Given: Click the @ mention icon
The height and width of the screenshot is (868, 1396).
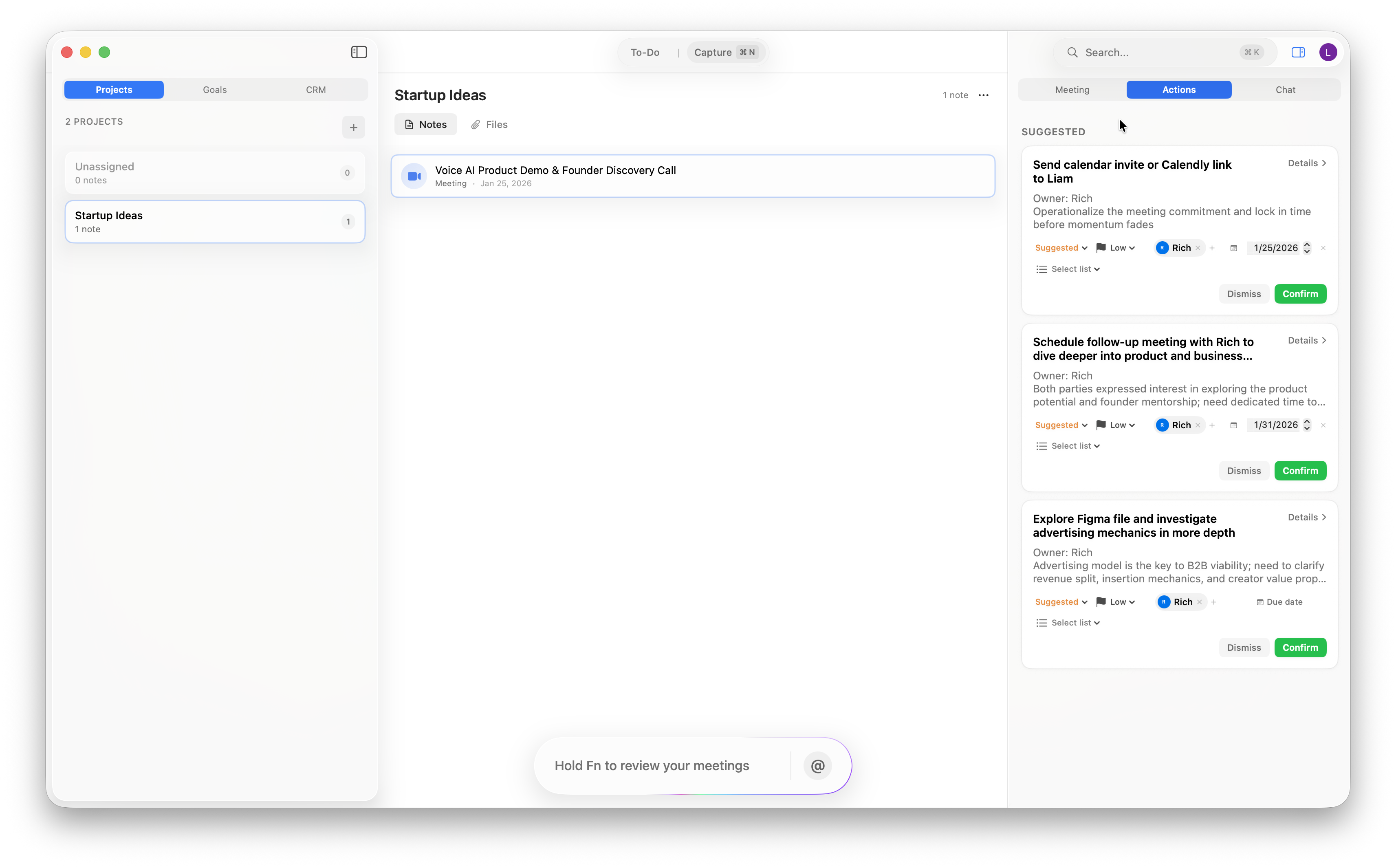Looking at the screenshot, I should [x=817, y=766].
